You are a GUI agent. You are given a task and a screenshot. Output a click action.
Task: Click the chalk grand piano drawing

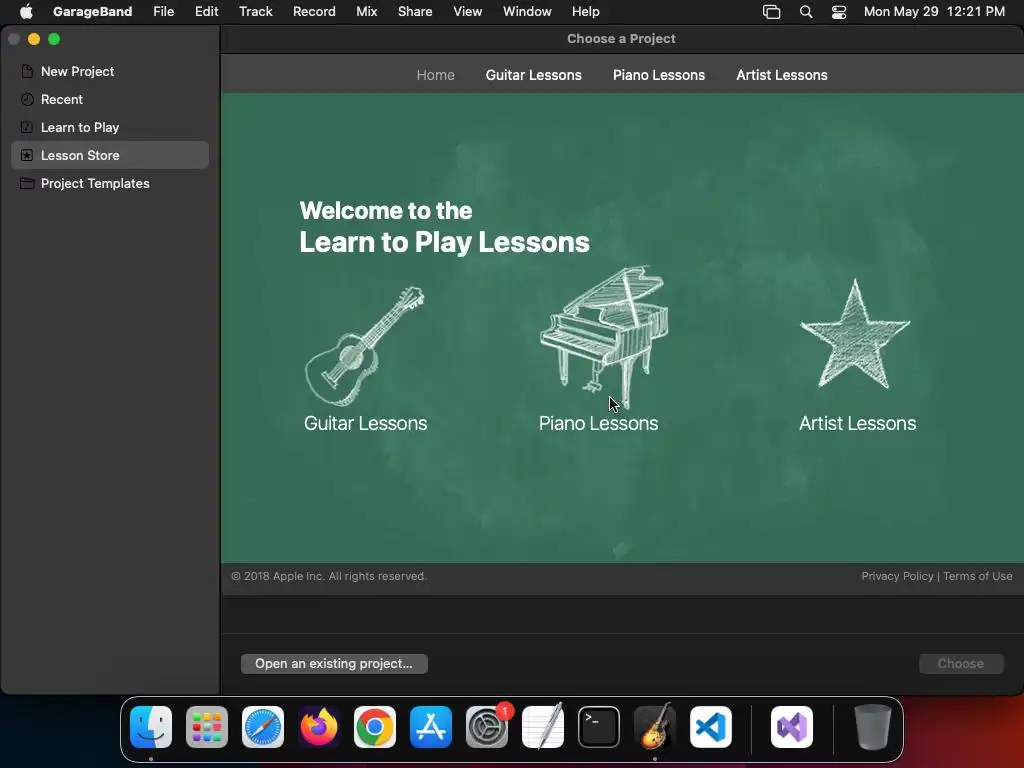[x=603, y=336]
